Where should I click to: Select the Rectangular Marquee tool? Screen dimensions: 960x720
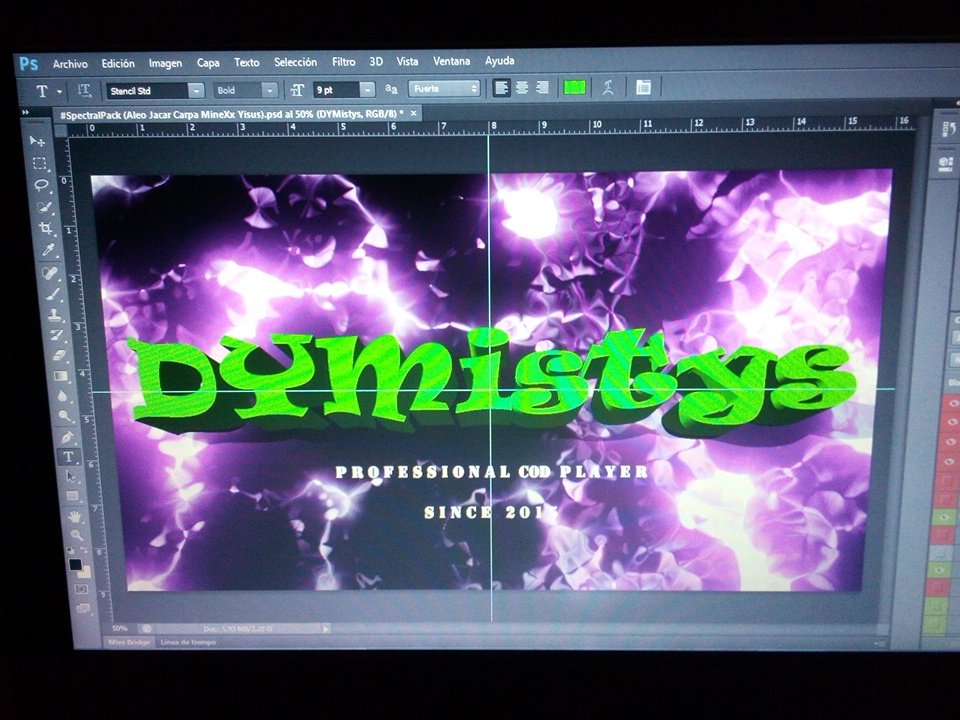(39, 163)
